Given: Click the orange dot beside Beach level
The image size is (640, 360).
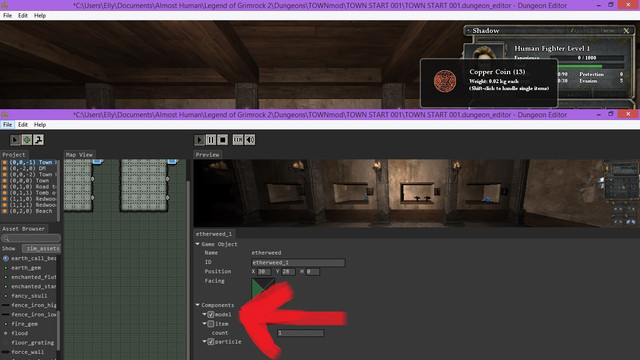Looking at the screenshot, I should coord(5,211).
